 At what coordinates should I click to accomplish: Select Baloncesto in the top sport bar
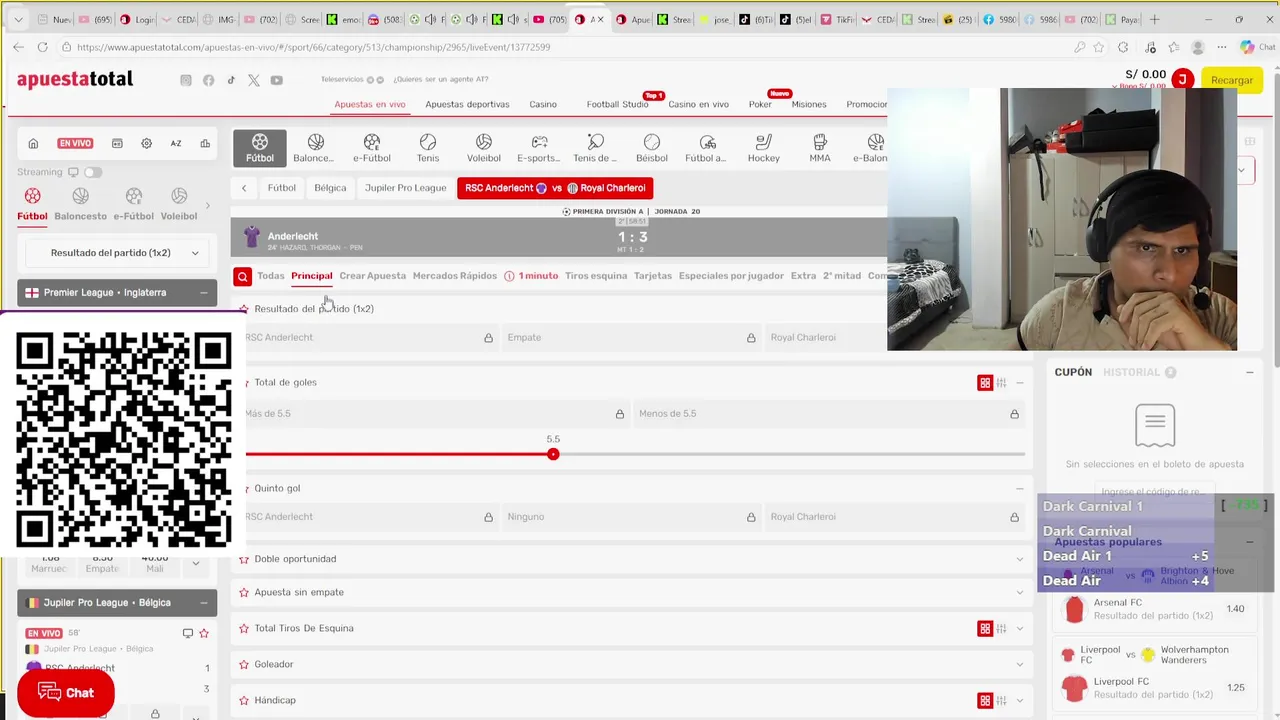316,148
